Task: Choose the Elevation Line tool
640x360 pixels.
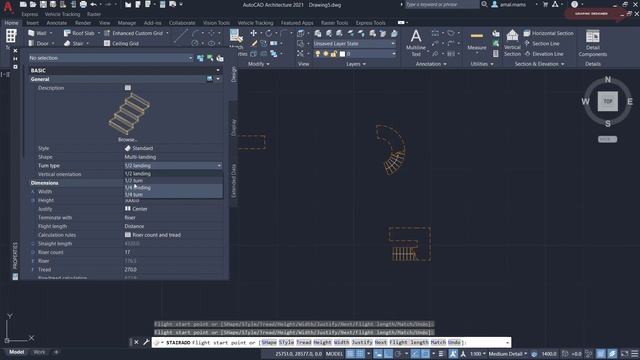Action: click(x=544, y=54)
